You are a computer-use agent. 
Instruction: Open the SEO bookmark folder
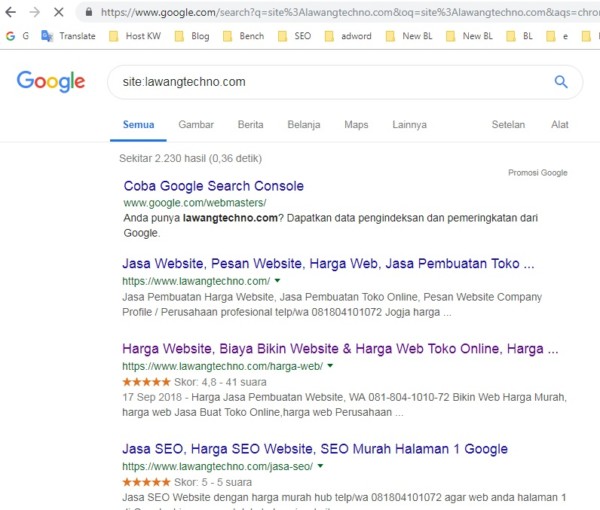[294, 36]
